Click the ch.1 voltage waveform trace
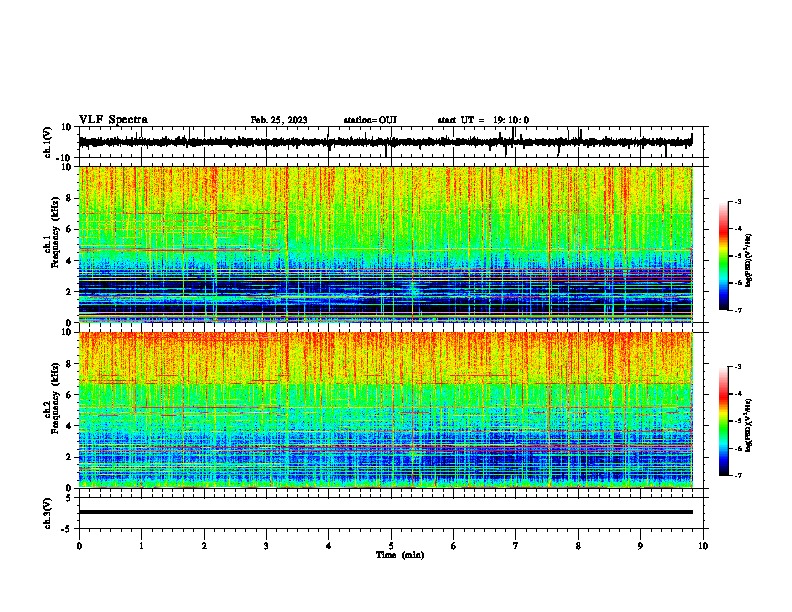792x612 pixels. pyautogui.click(x=385, y=142)
